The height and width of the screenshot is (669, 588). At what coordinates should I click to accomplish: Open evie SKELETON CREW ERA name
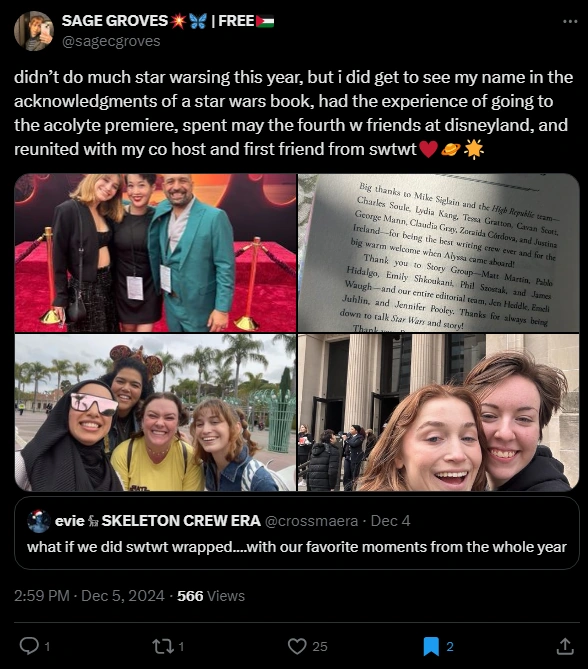[x=158, y=521]
